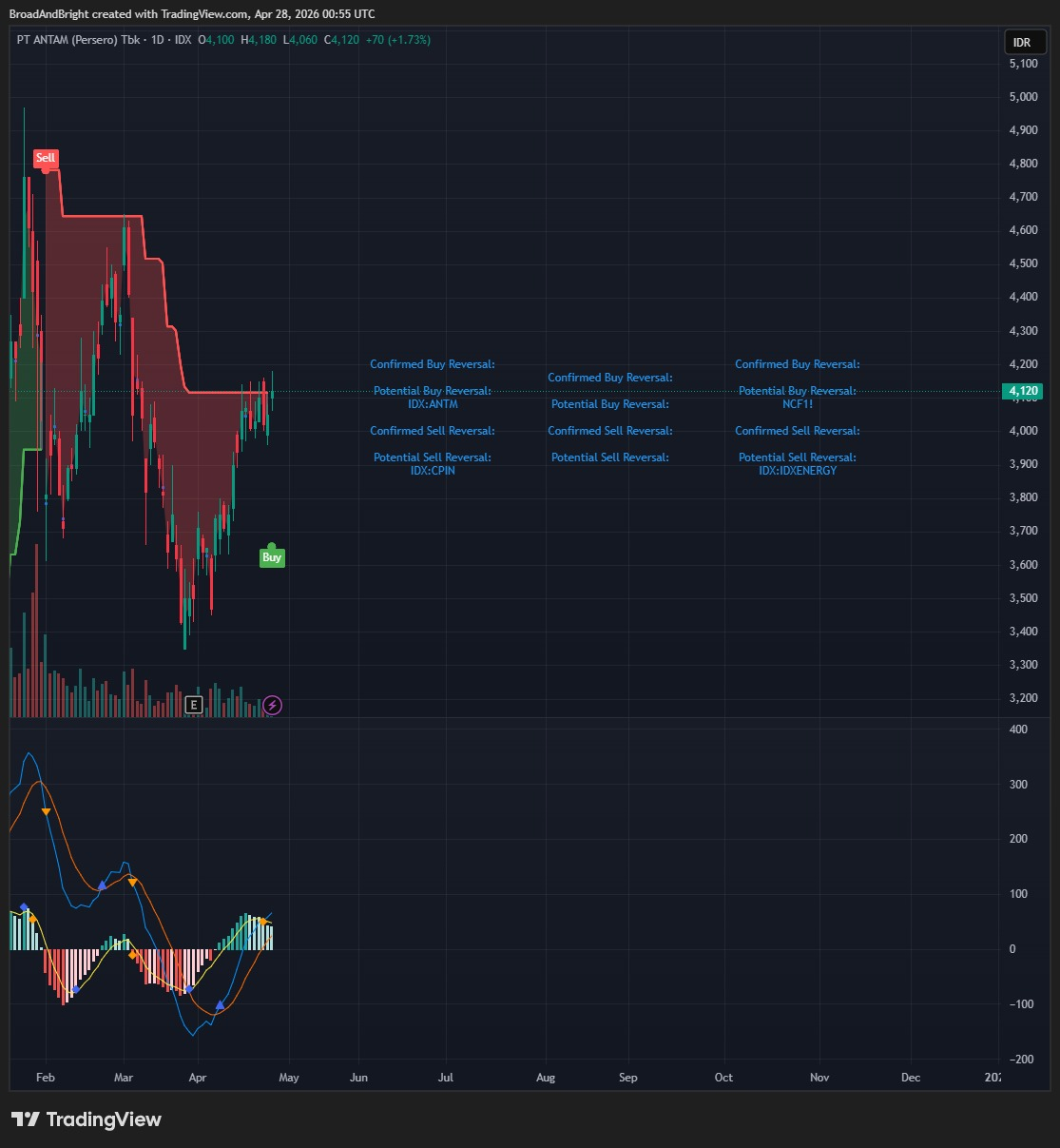This screenshot has height=1148, width=1060.
Task: Click middle column Confirmed Buy Reversal label
Action: click(x=610, y=378)
